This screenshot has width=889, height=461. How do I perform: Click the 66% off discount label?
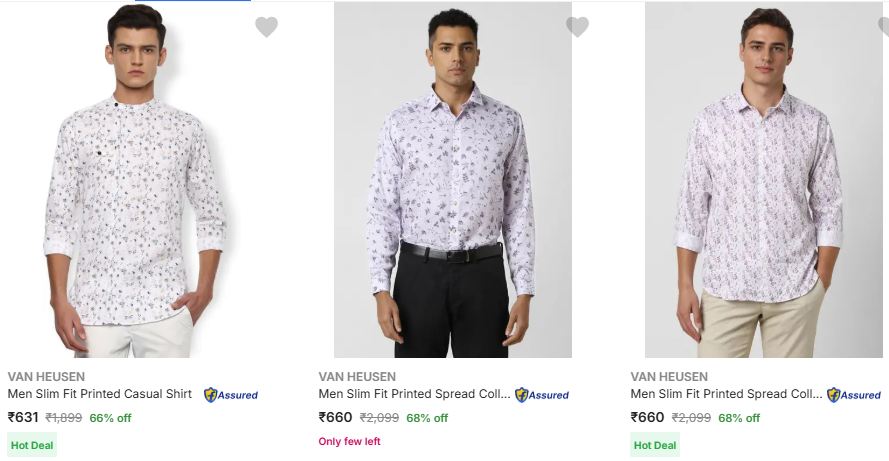coord(110,418)
